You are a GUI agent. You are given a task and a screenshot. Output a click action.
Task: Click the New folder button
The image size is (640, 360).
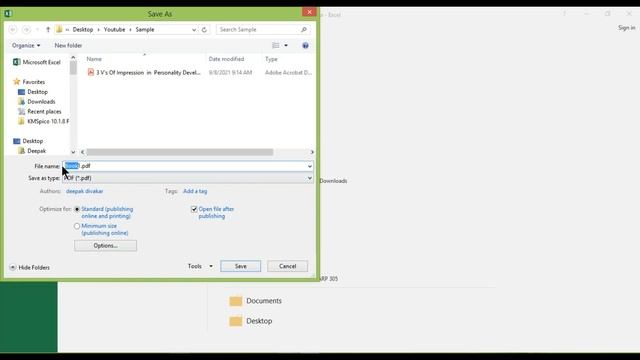(68, 45)
